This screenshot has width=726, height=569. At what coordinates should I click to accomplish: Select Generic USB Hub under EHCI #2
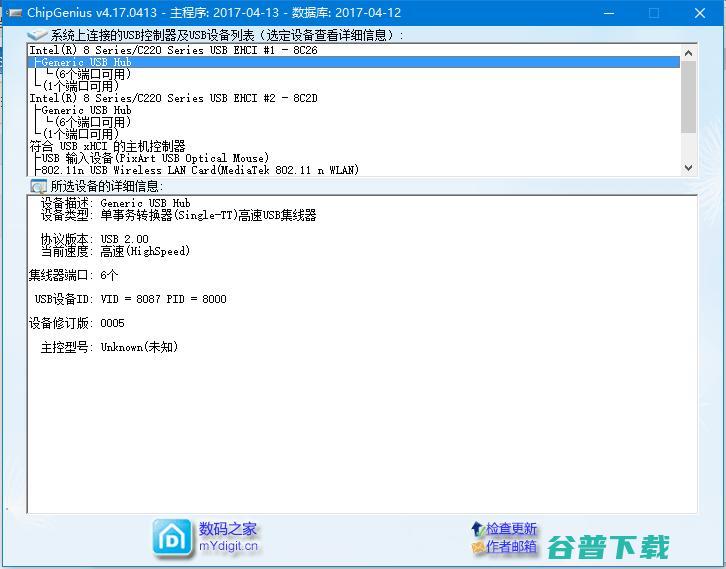pos(86,110)
